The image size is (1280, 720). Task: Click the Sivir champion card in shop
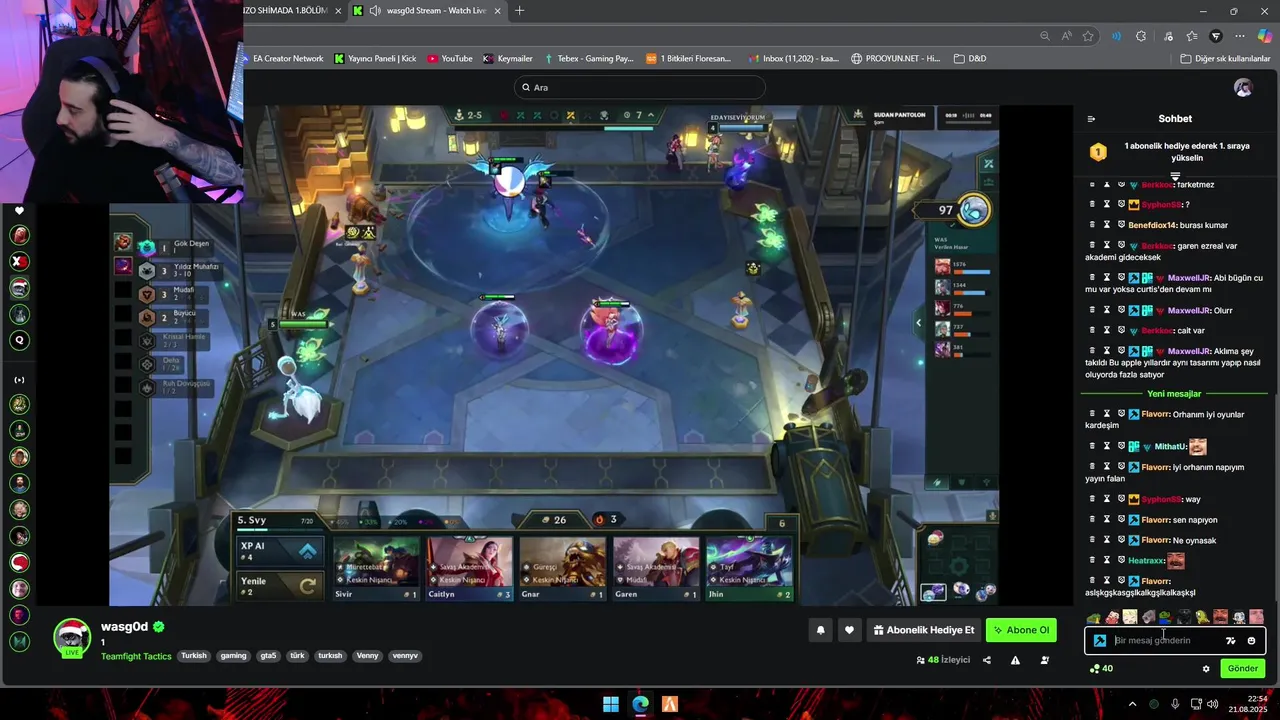tap(376, 568)
